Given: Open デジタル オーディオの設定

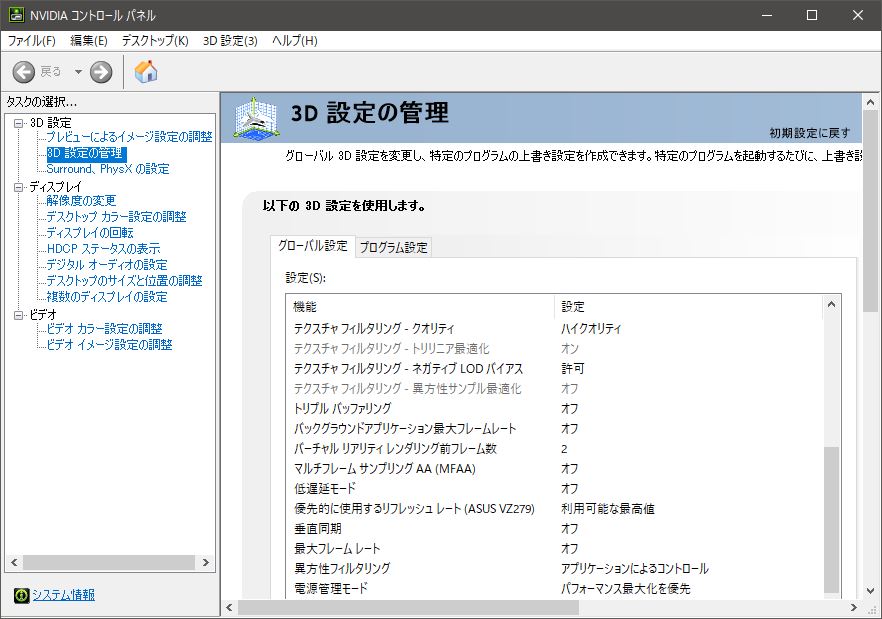Looking at the screenshot, I should pos(107,264).
